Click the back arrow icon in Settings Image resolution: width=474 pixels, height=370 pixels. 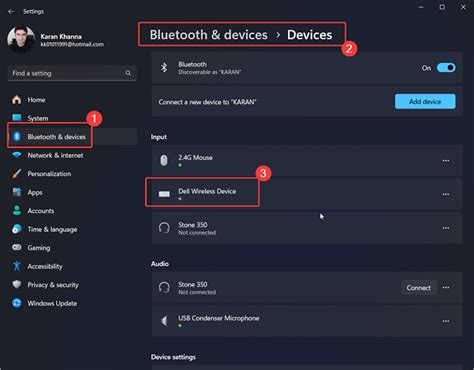pos(11,12)
